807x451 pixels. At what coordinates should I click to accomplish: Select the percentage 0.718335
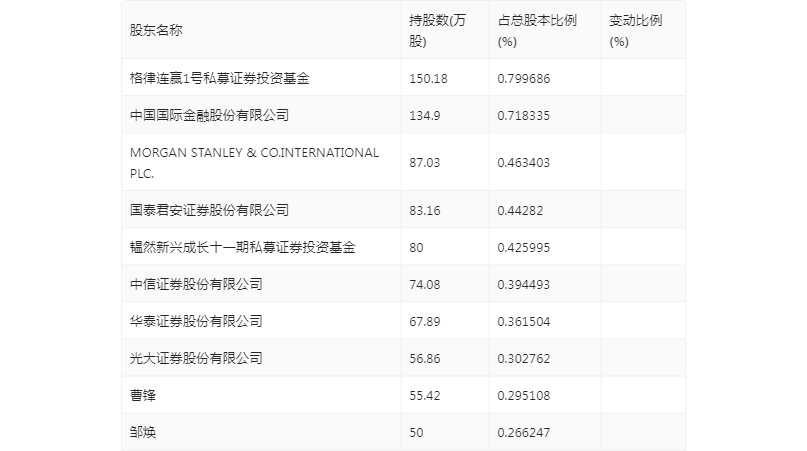point(523,116)
